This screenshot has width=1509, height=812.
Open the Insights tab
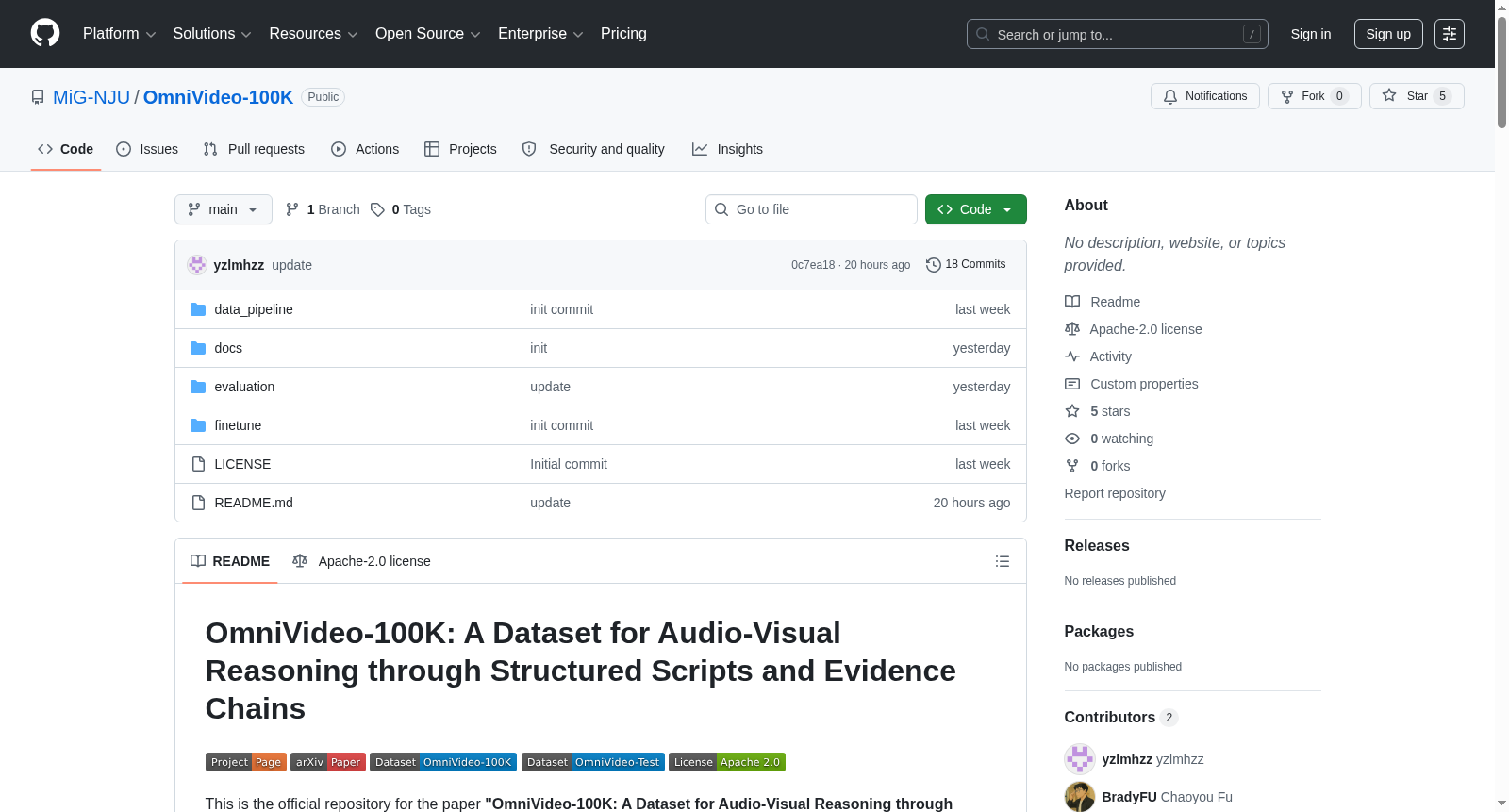click(x=727, y=149)
